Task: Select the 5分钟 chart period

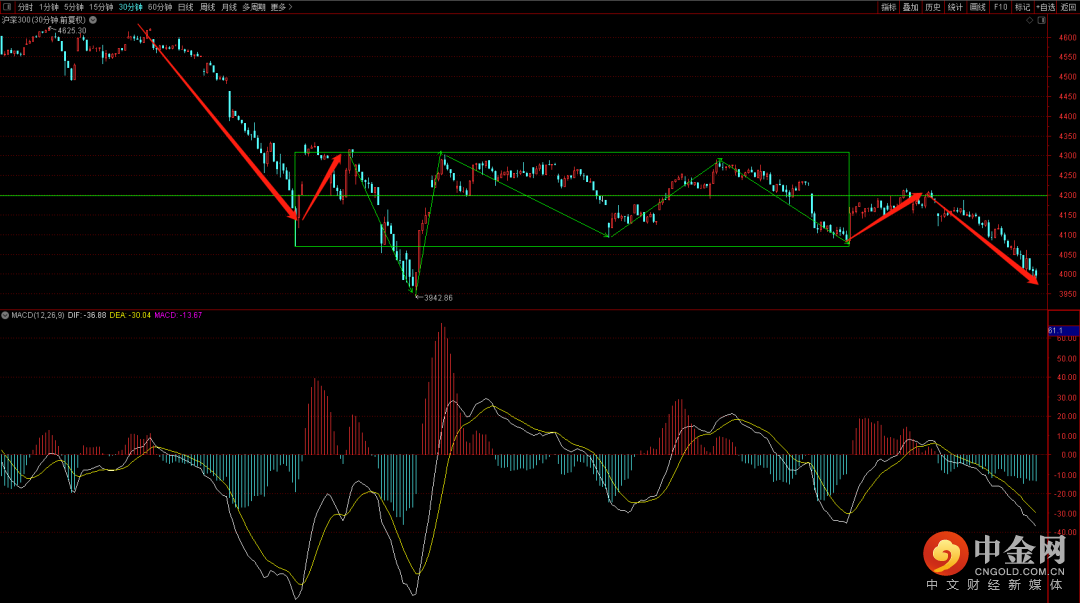Action: coord(74,7)
